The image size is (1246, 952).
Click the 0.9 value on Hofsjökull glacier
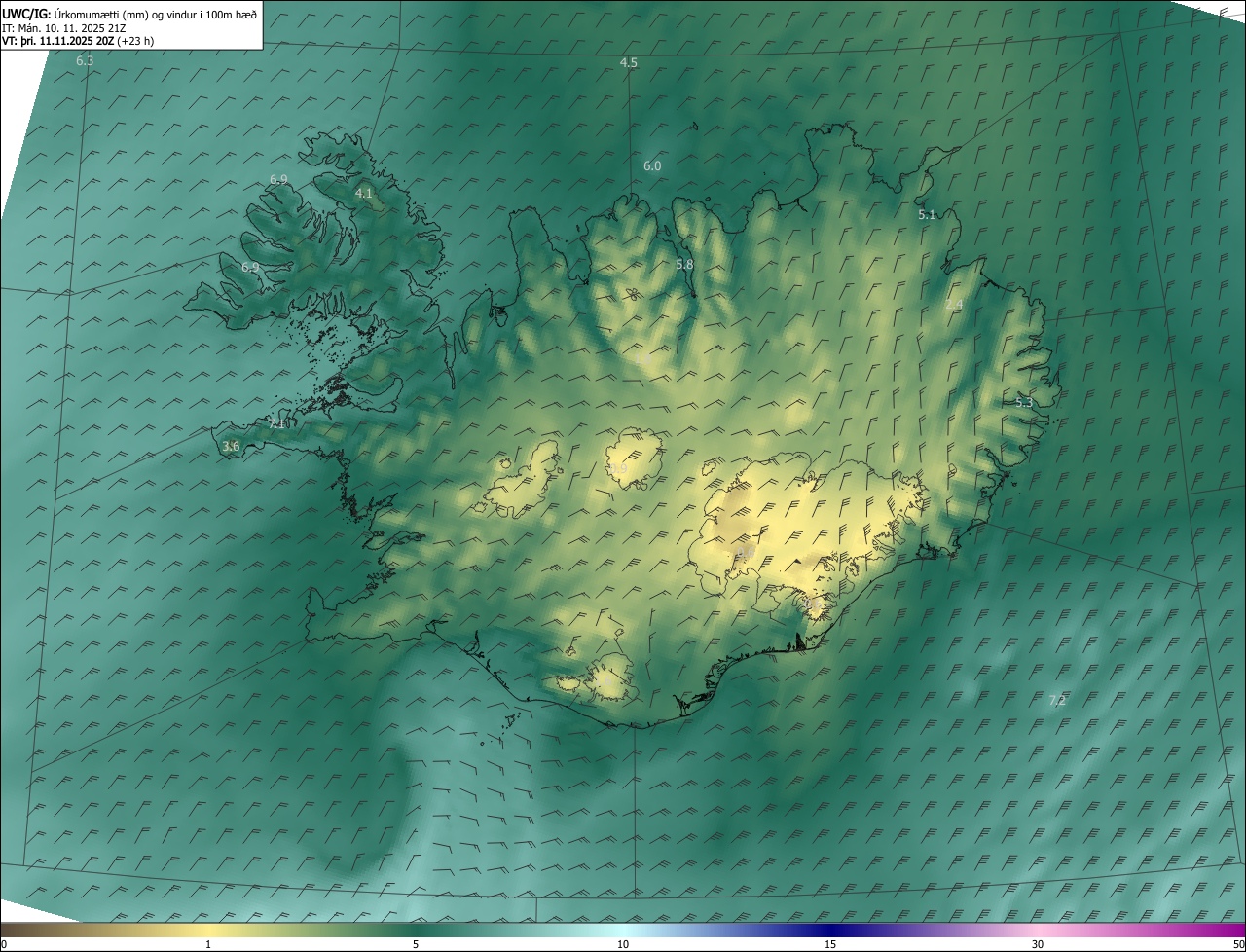point(619,470)
